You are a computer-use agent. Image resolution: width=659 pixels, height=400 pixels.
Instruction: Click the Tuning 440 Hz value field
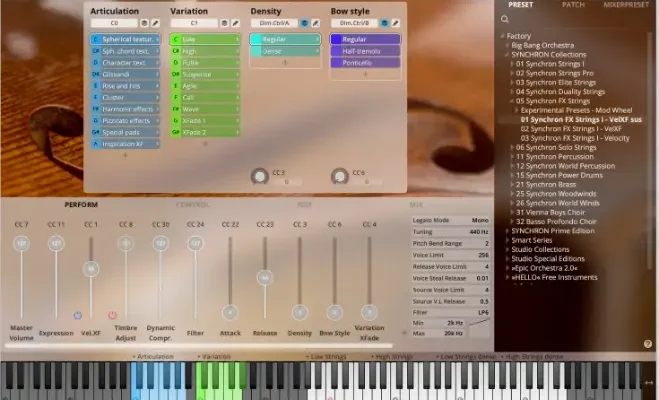point(477,231)
